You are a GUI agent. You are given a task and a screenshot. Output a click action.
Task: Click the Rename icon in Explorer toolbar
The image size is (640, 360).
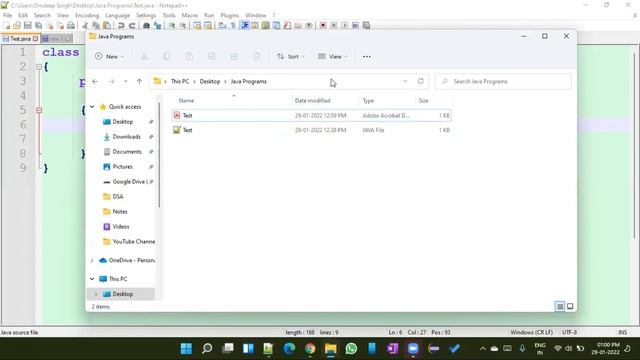coord(211,56)
